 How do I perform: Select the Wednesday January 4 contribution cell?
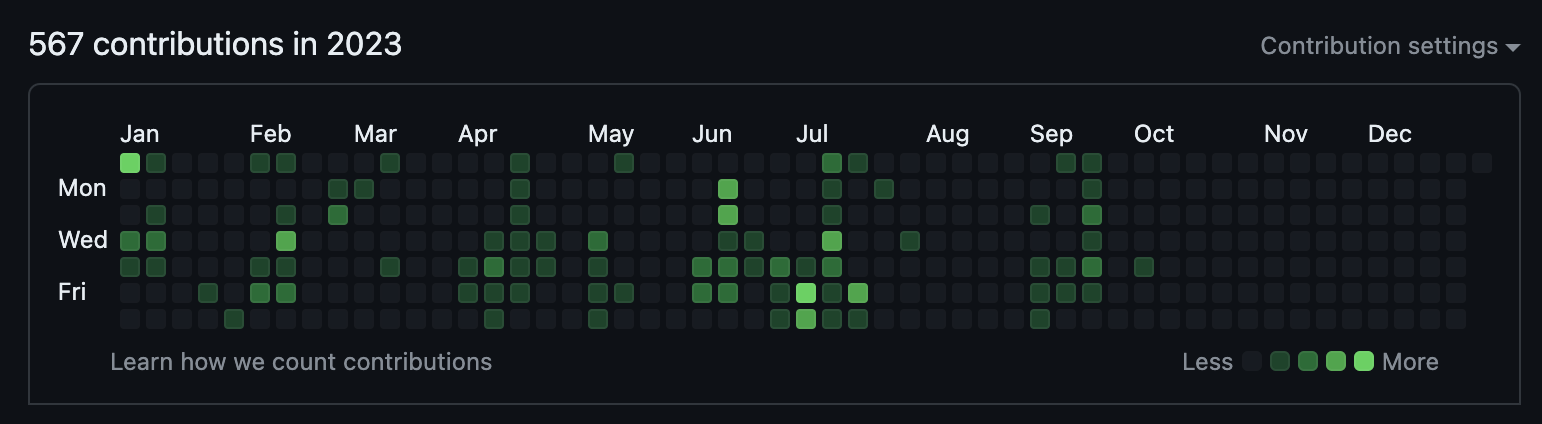[x=130, y=240]
